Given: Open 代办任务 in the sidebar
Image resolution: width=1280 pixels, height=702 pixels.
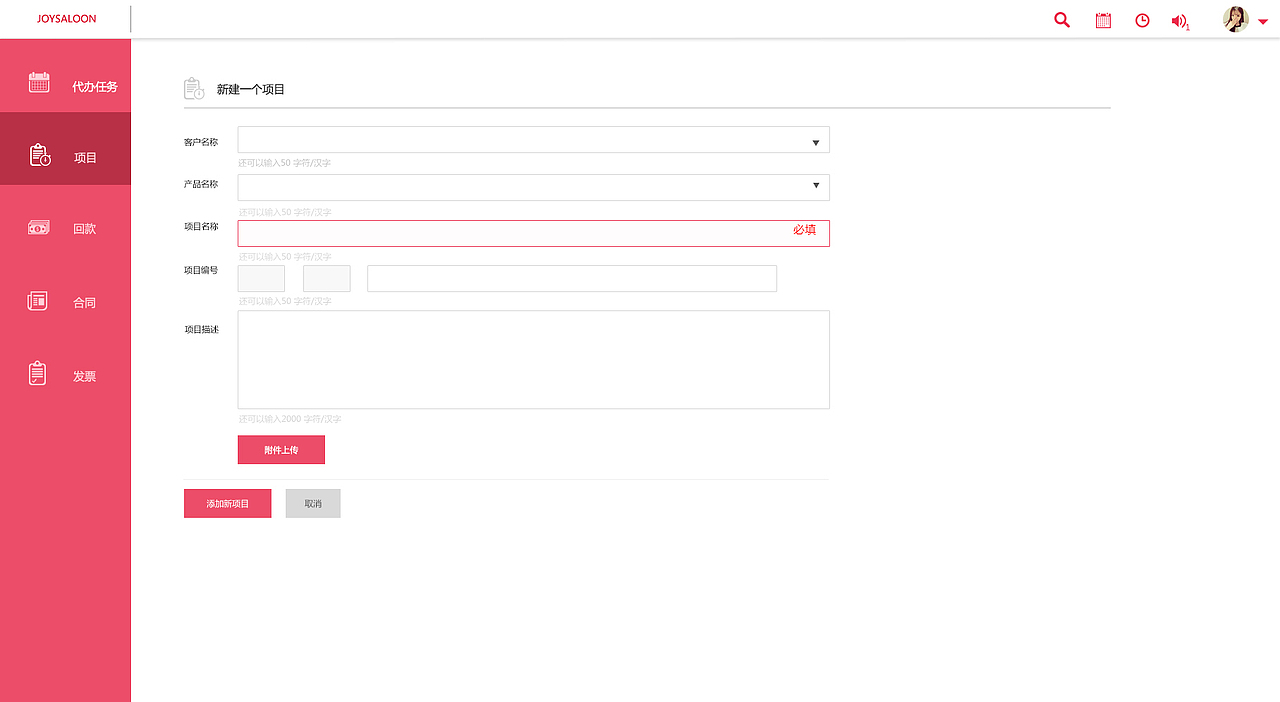Looking at the screenshot, I should point(66,86).
